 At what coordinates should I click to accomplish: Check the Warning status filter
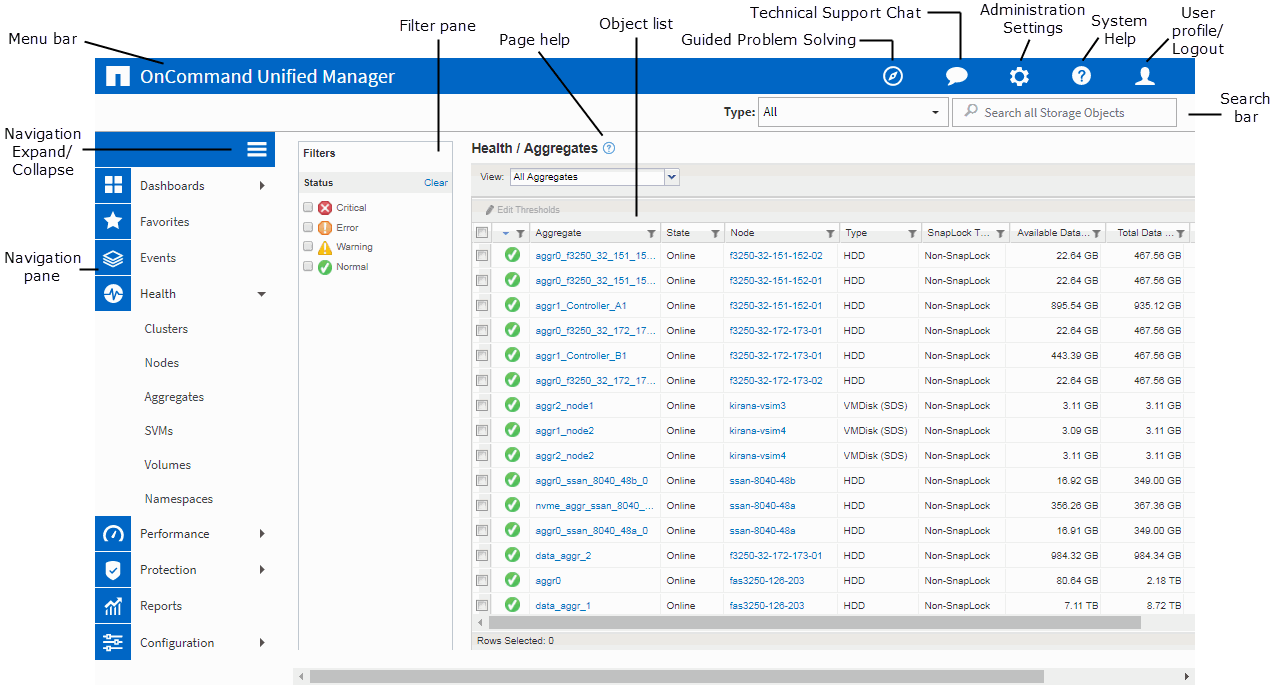tap(309, 247)
